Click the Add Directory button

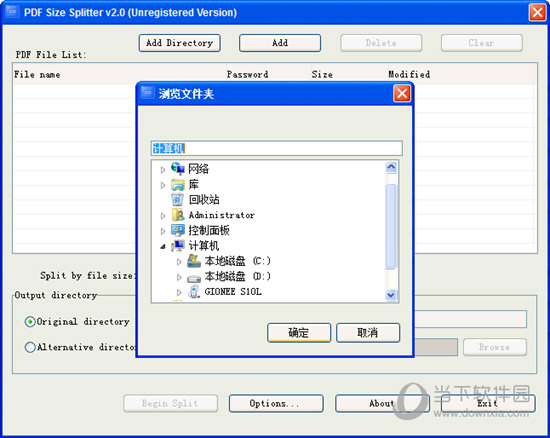pos(180,43)
